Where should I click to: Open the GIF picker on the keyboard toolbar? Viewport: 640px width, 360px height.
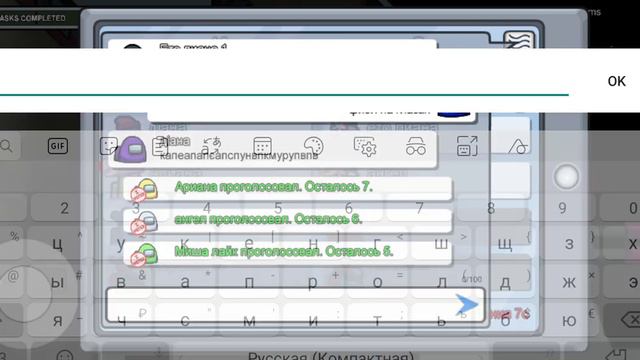pyautogui.click(x=58, y=146)
